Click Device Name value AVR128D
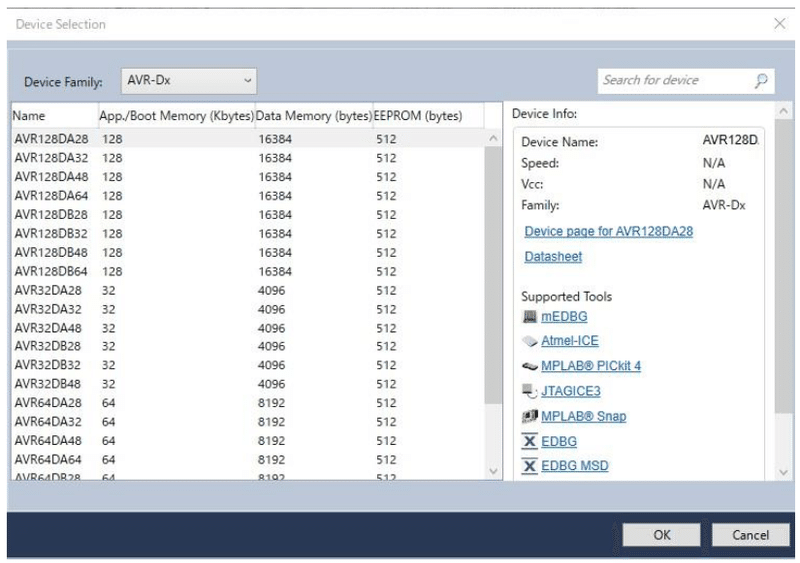 coord(731,140)
